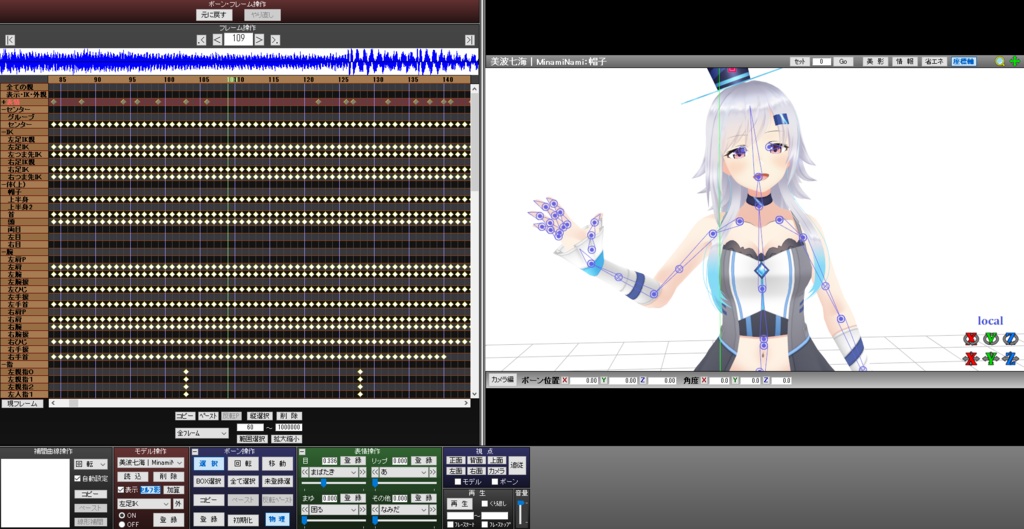Click the 移動 bone move button

tap(278, 464)
